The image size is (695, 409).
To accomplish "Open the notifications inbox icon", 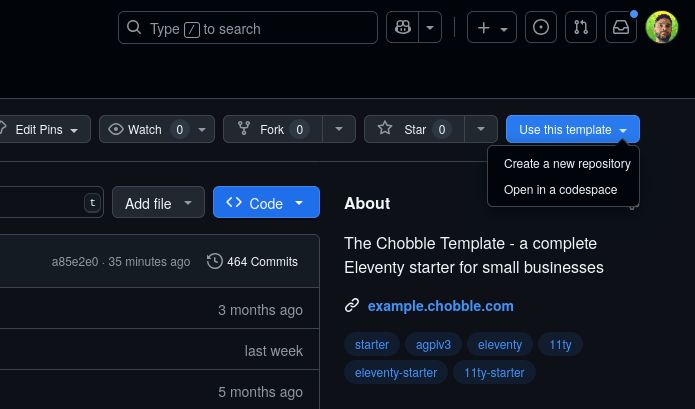I will (621, 27).
